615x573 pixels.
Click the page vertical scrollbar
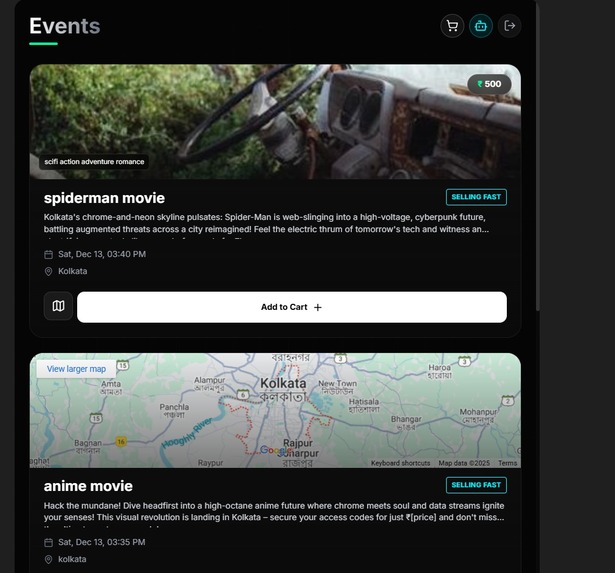[x=538, y=157]
